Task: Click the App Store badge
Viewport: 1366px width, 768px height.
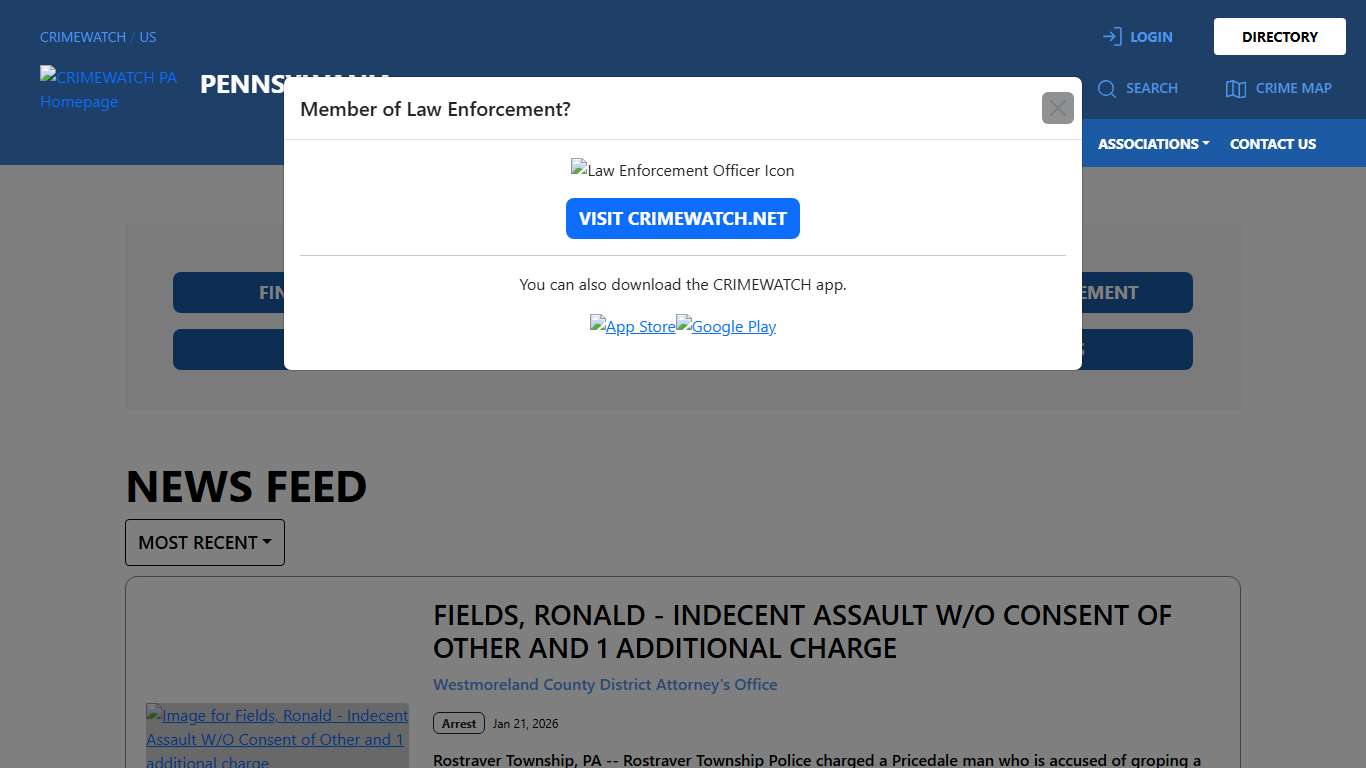Action: point(632,326)
